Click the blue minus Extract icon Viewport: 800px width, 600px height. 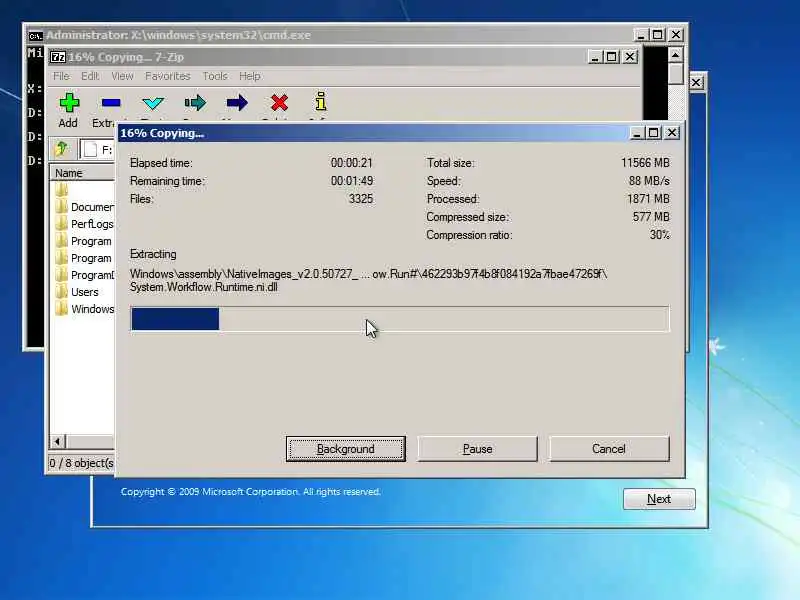(111, 103)
